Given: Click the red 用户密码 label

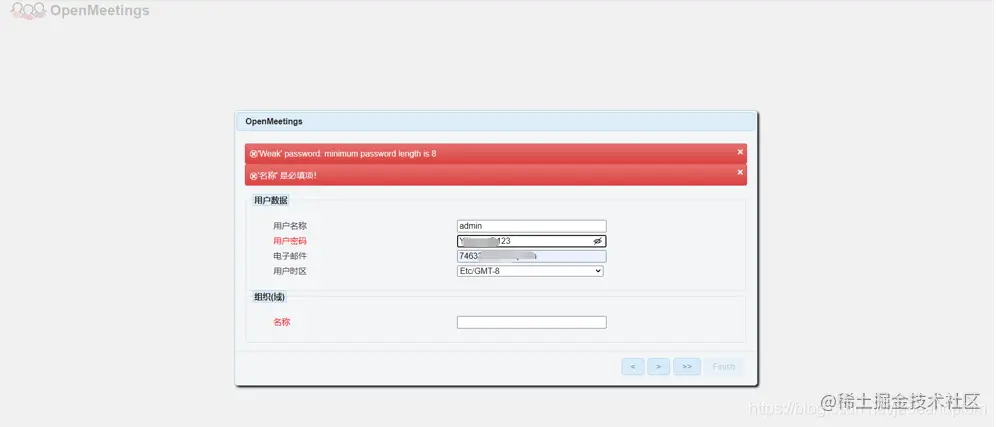Looking at the screenshot, I should click(x=290, y=241).
